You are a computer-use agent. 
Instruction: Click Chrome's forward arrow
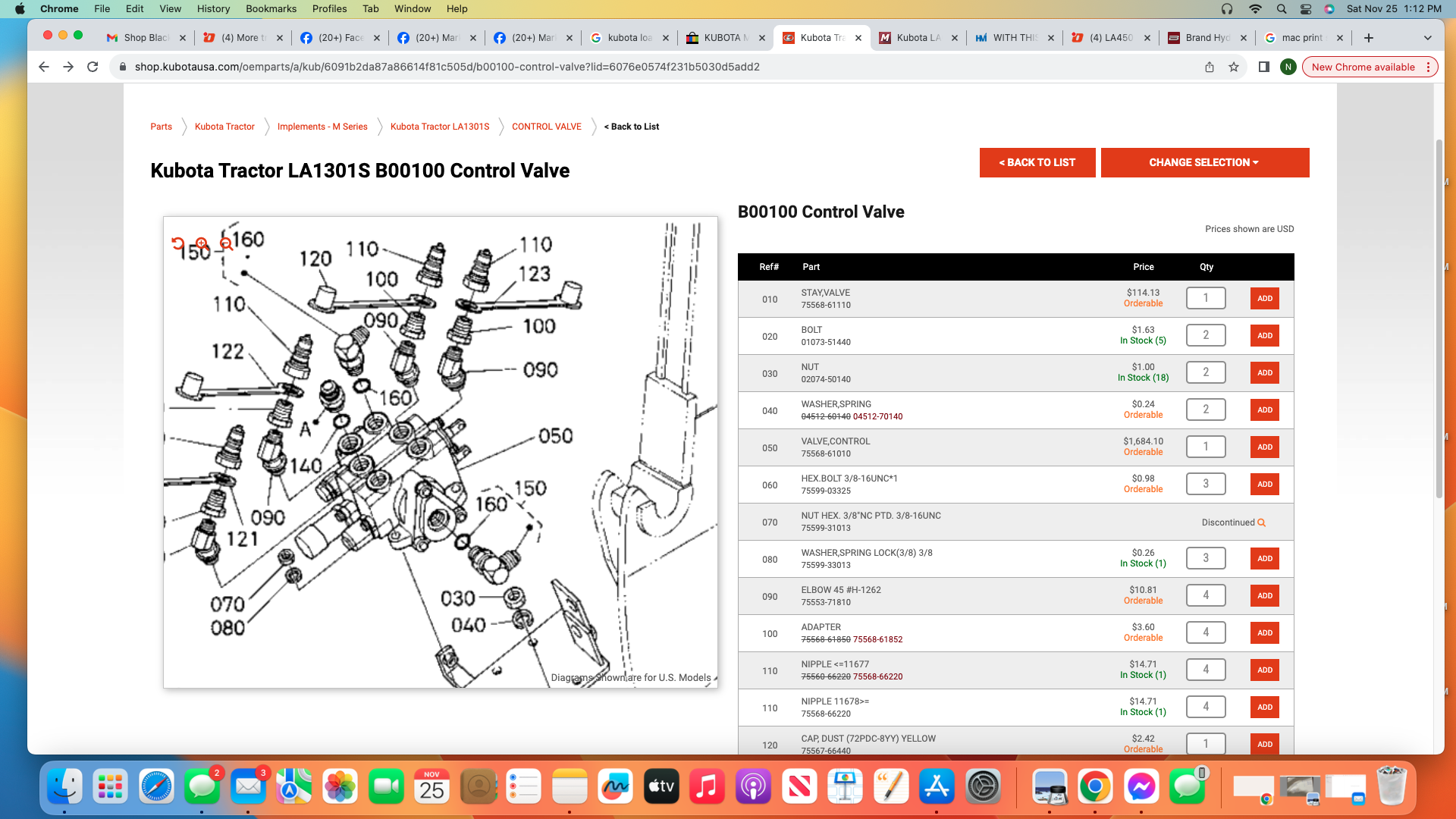tap(68, 67)
